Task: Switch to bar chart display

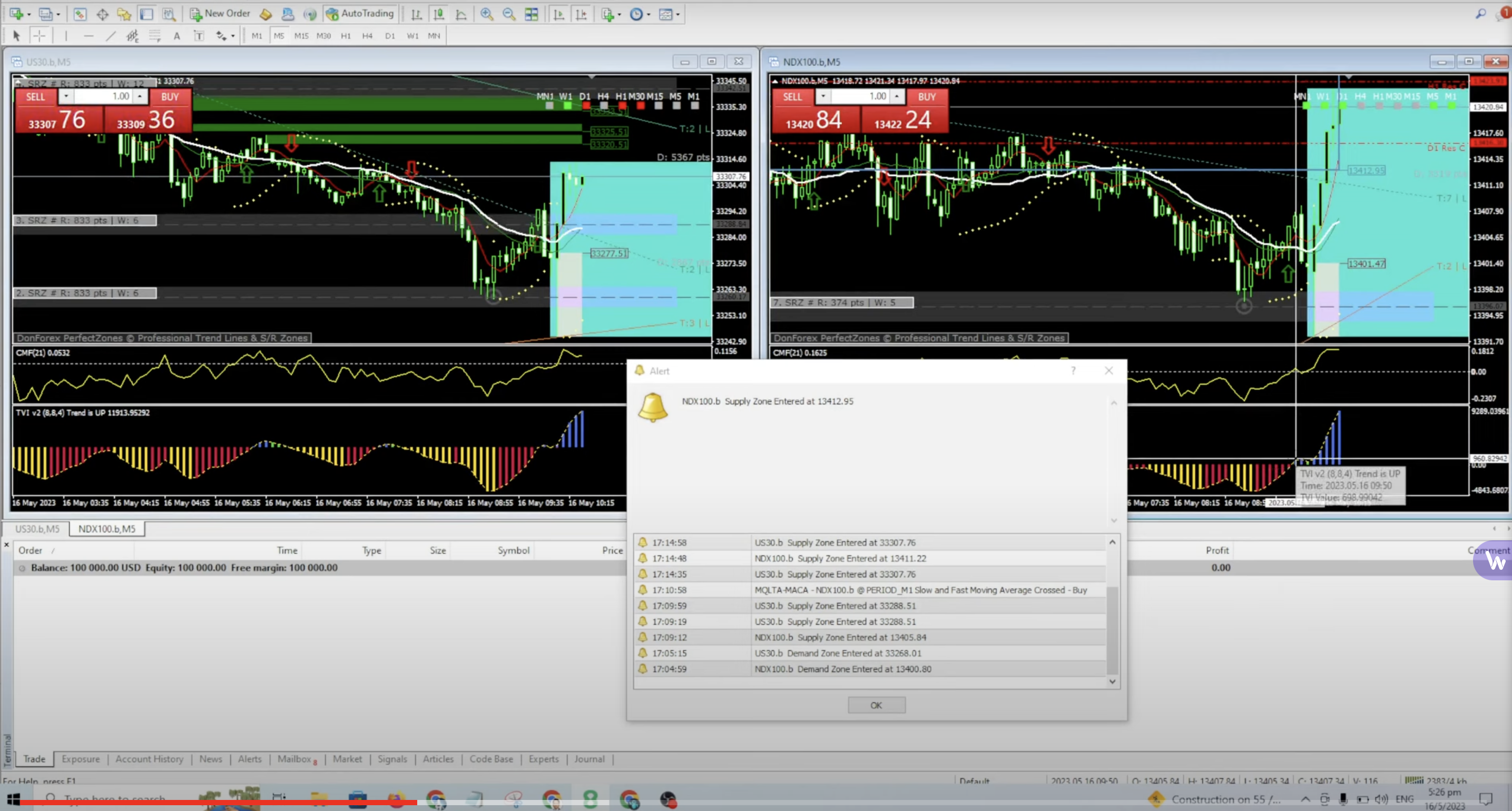Action: pyautogui.click(x=416, y=14)
